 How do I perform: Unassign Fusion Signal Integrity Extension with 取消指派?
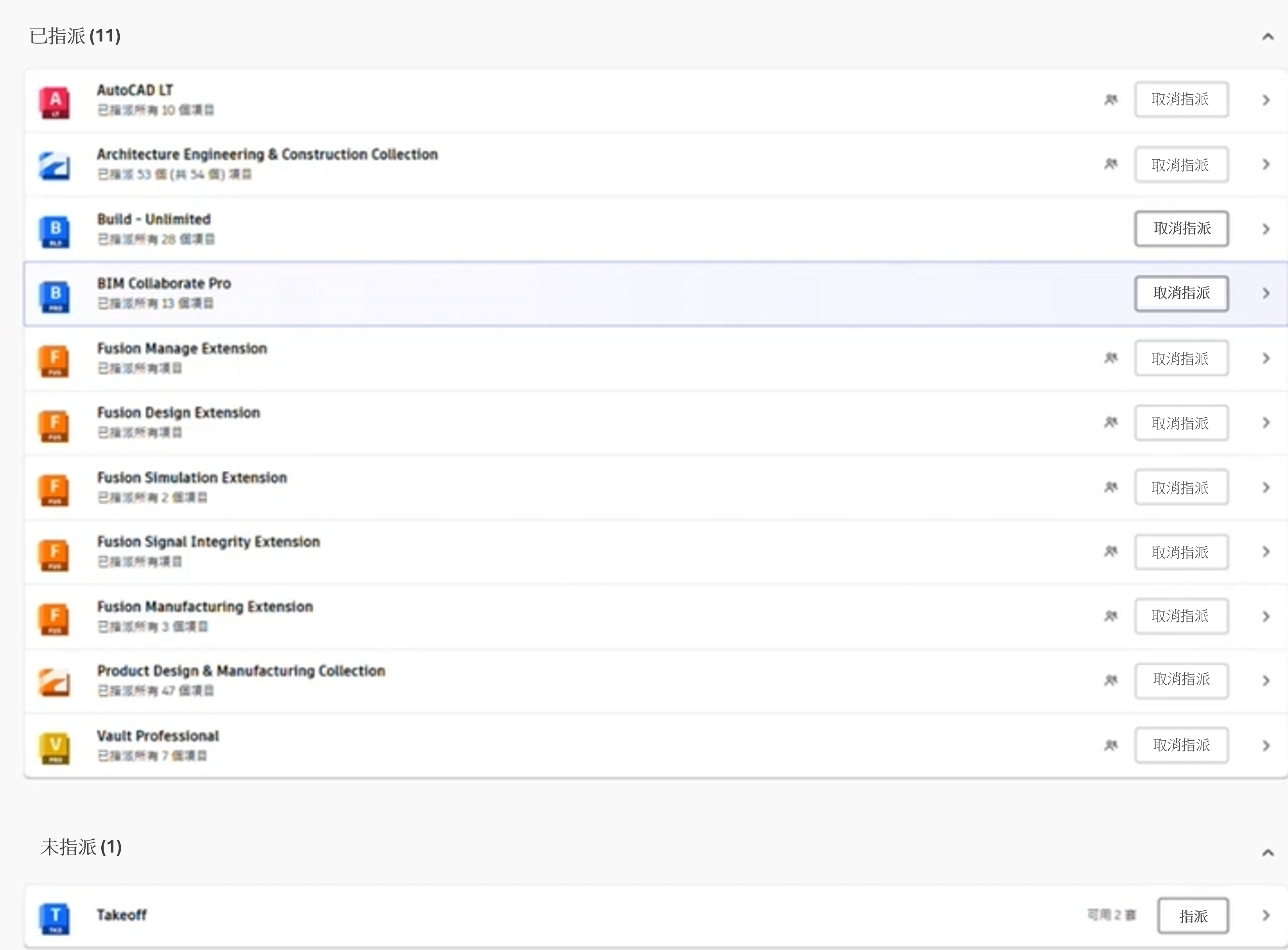coord(1181,552)
